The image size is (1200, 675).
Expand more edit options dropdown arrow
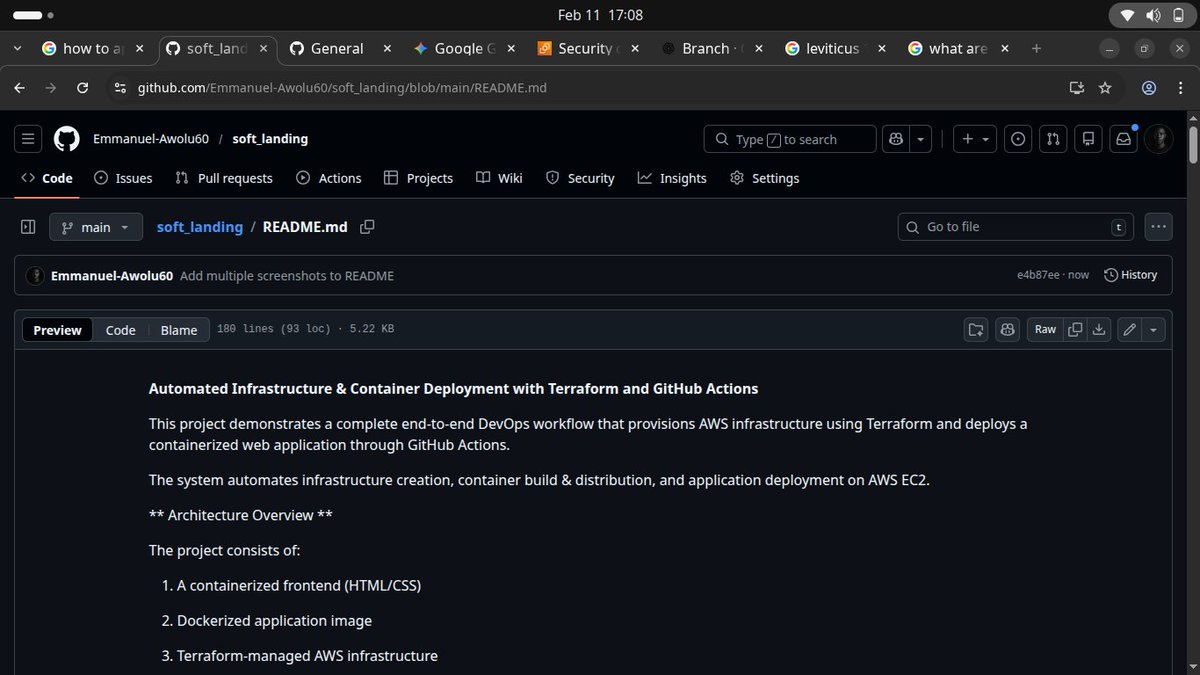(x=1154, y=329)
